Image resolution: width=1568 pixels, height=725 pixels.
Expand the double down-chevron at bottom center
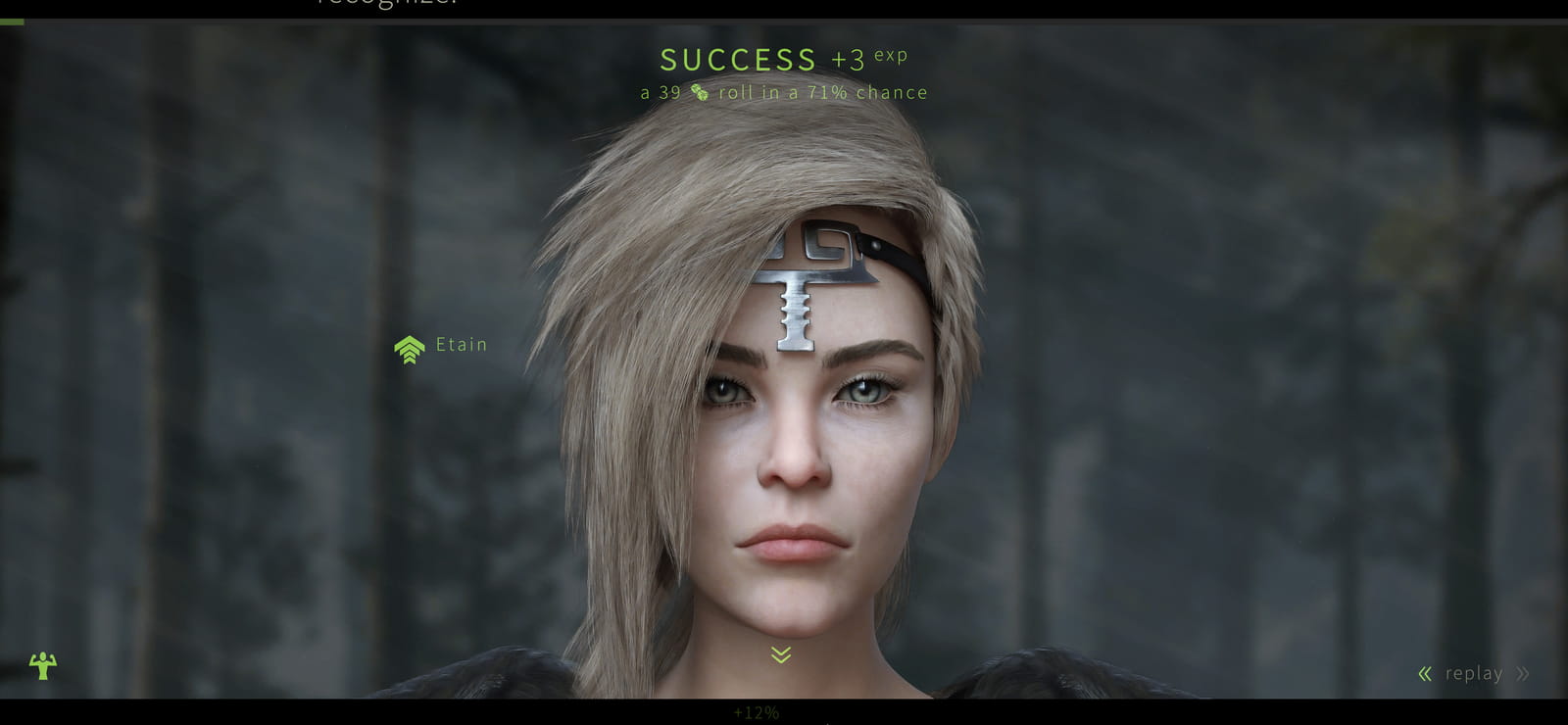tap(780, 654)
